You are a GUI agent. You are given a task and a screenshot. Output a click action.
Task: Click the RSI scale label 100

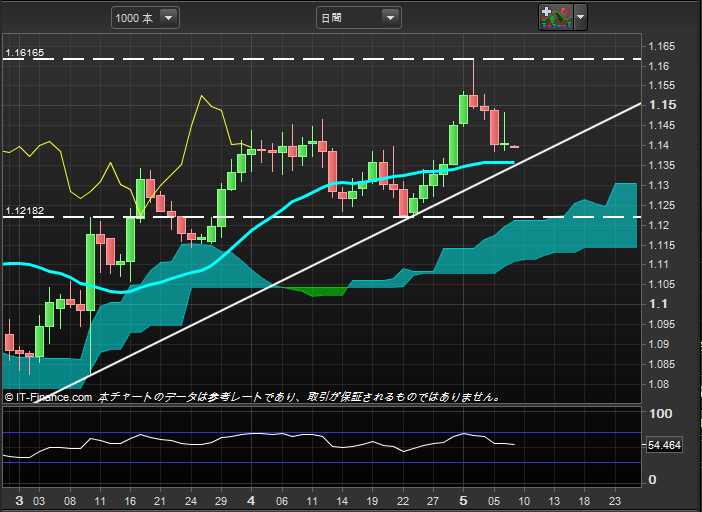pyautogui.click(x=660, y=414)
